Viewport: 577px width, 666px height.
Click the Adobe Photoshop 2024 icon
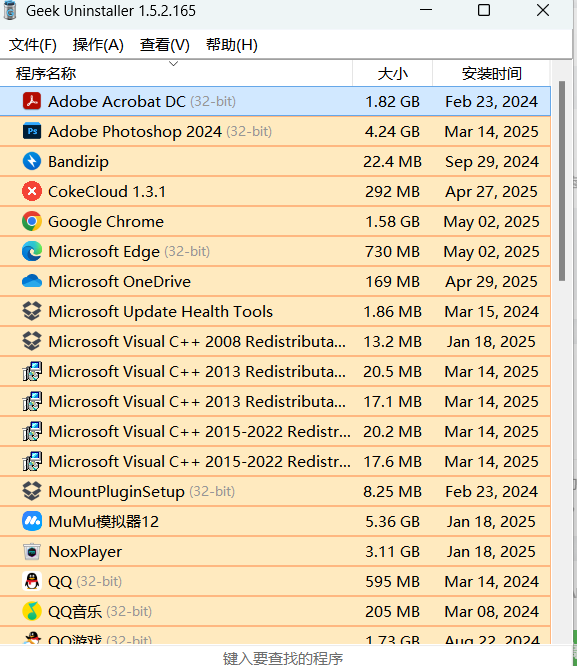point(32,131)
